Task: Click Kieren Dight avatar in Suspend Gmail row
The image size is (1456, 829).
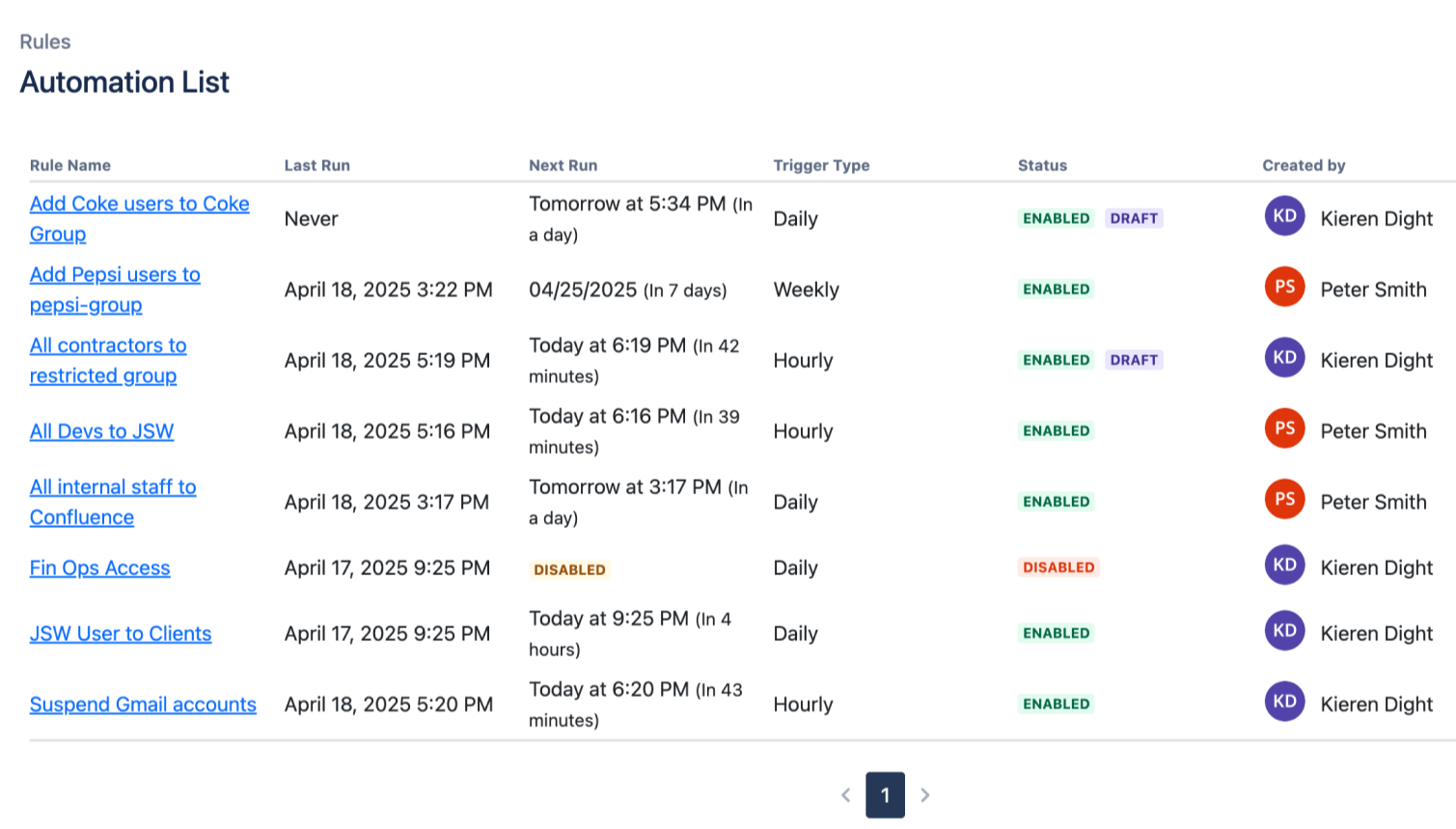Action: [1284, 702]
